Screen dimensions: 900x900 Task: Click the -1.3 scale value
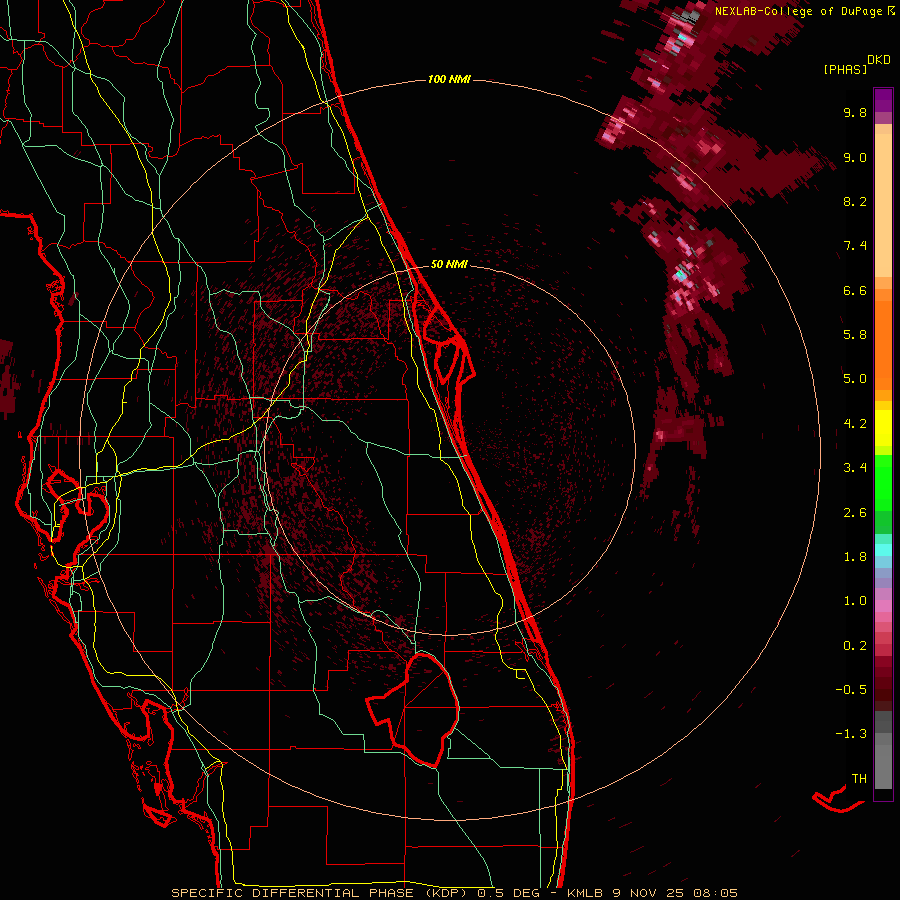coord(851,734)
